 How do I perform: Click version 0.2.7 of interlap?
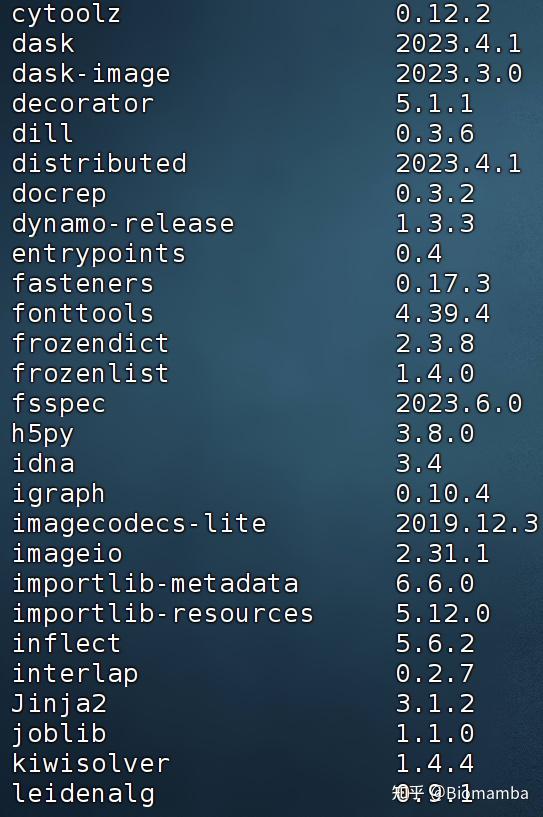pyautogui.click(x=435, y=673)
